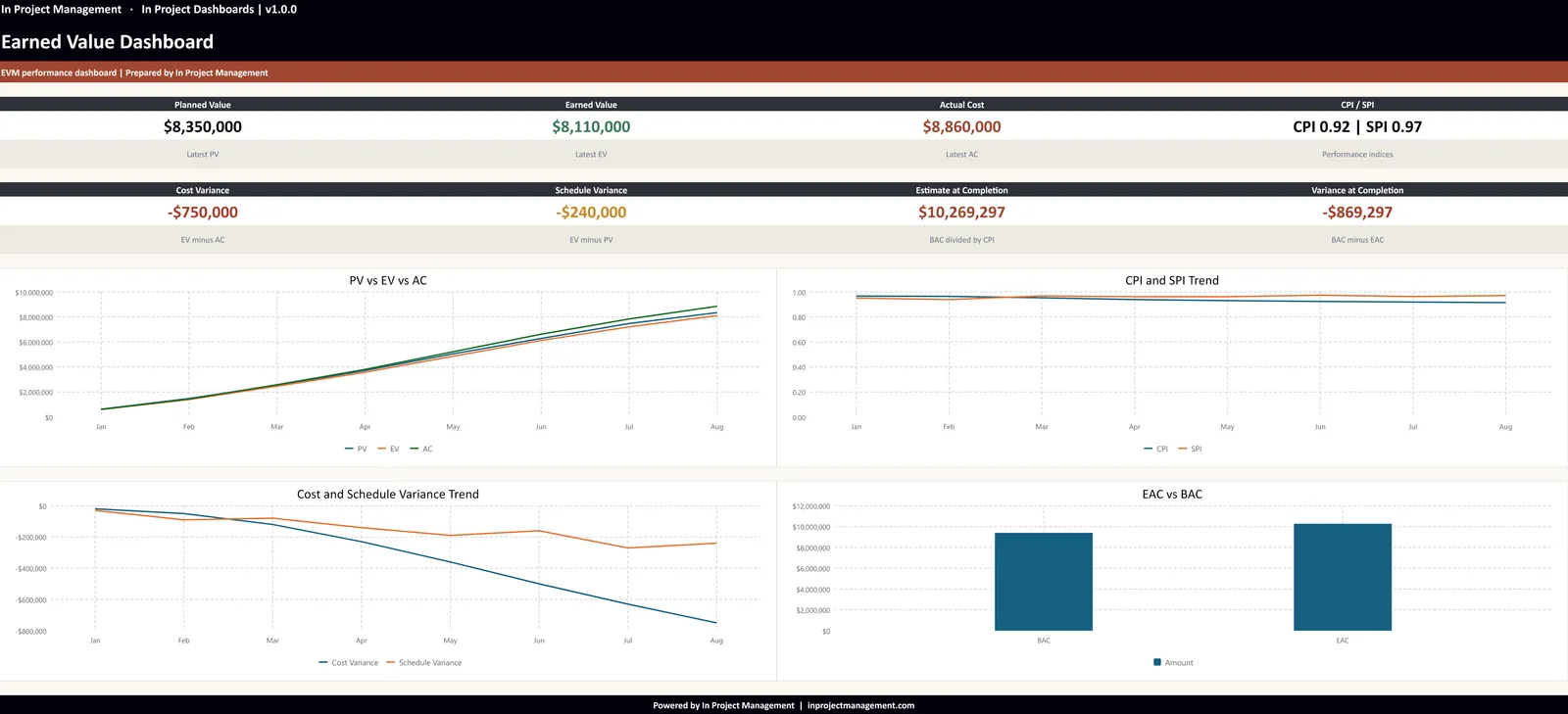Image resolution: width=1568 pixels, height=714 pixels.
Task: Click the 'Planned Value' card header
Action: 203,105
